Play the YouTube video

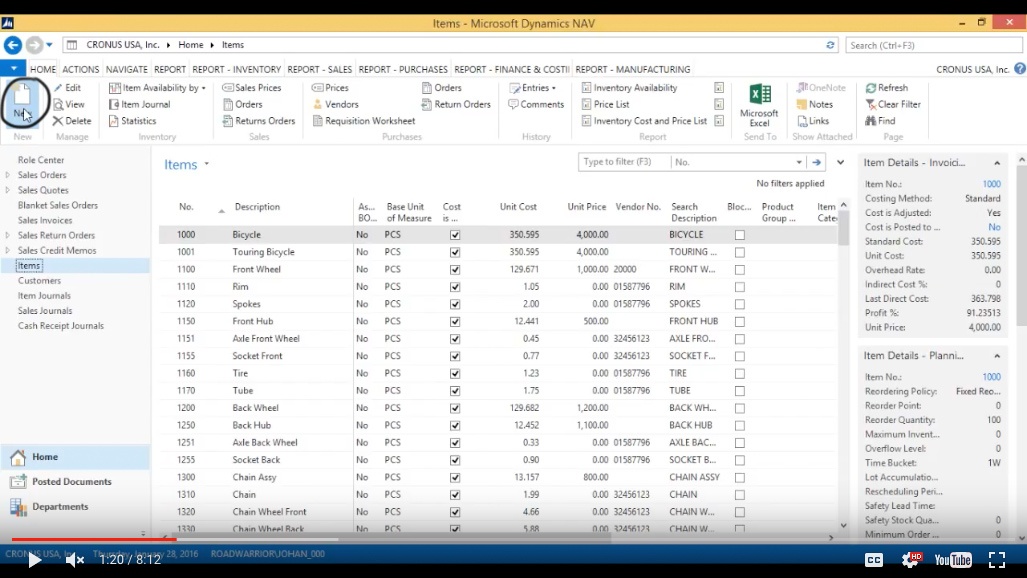(34, 560)
